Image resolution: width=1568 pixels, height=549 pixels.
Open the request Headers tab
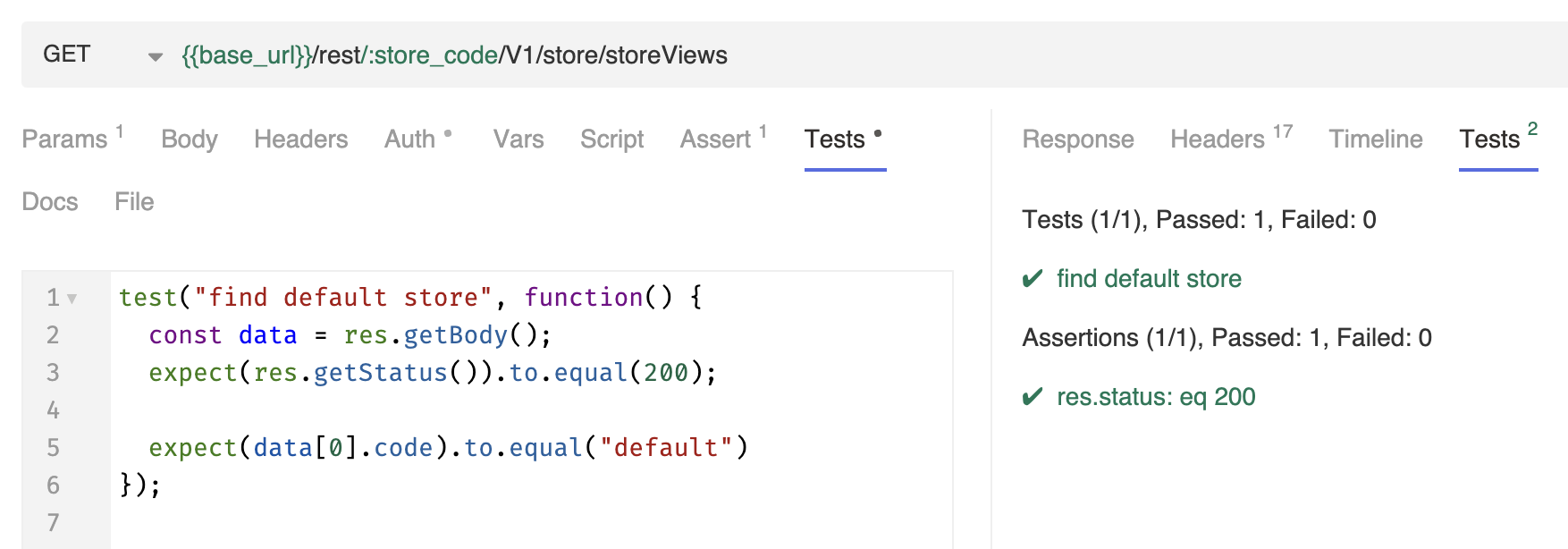[x=300, y=139]
